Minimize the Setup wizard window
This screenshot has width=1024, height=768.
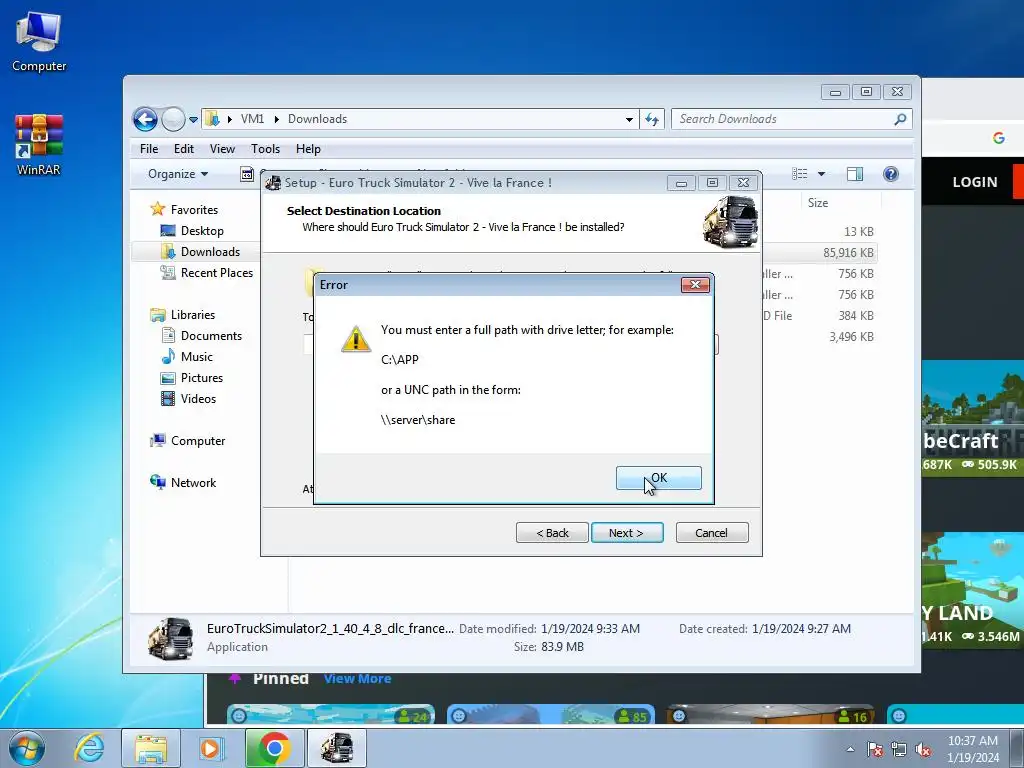[x=681, y=183]
